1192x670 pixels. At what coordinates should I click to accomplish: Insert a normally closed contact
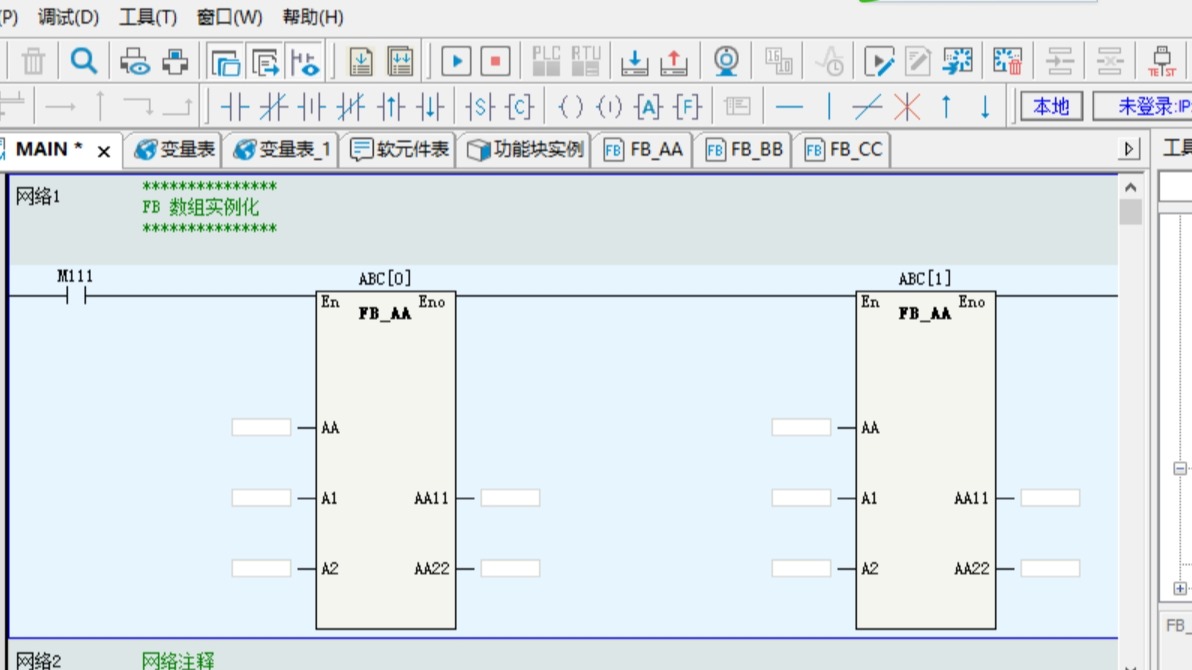(x=273, y=106)
